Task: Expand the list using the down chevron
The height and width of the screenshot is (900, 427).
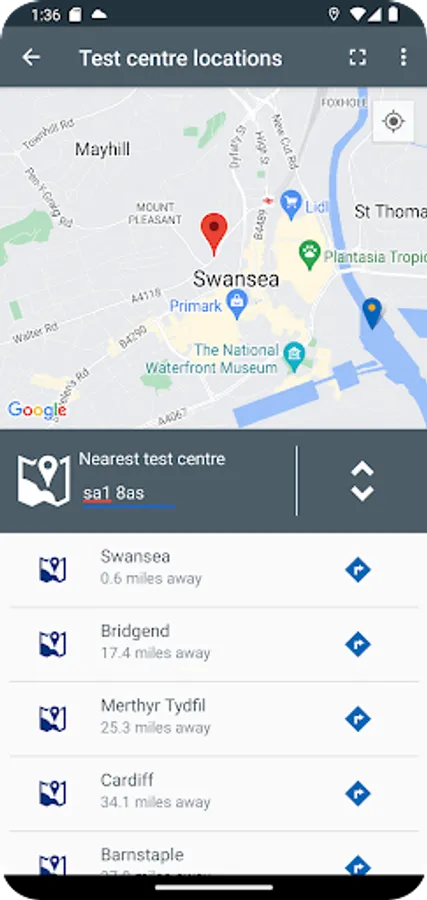Action: click(362, 493)
